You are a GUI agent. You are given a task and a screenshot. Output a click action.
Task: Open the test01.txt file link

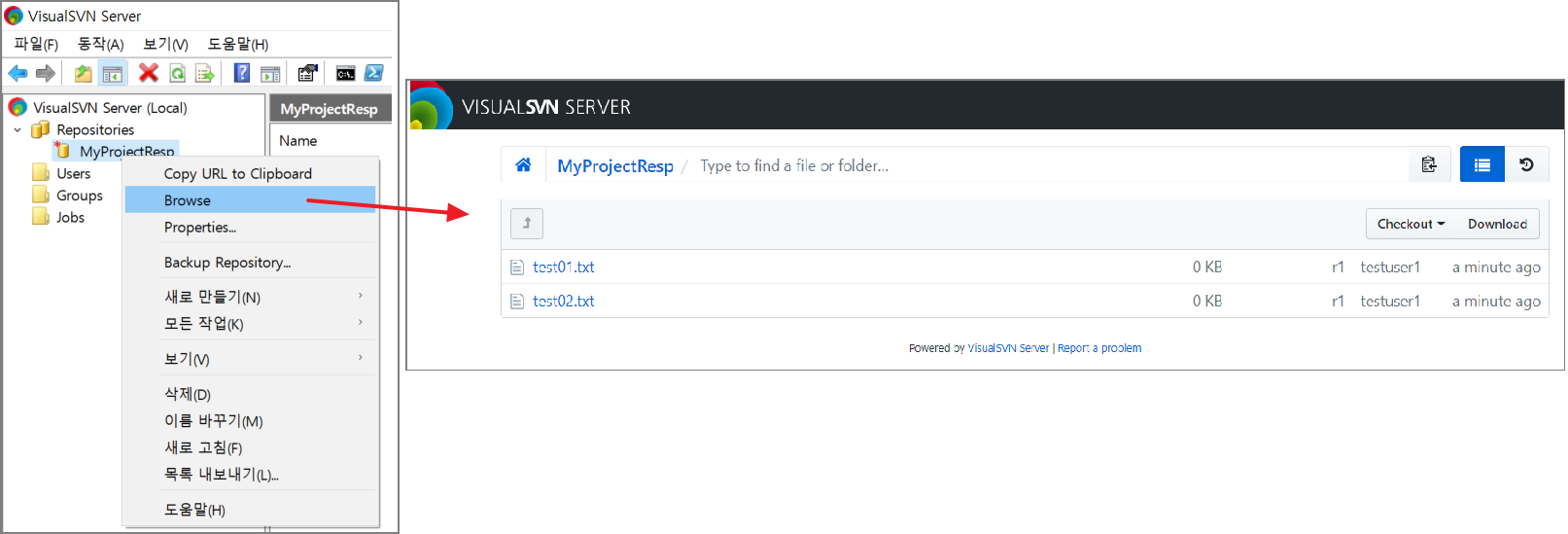(563, 267)
